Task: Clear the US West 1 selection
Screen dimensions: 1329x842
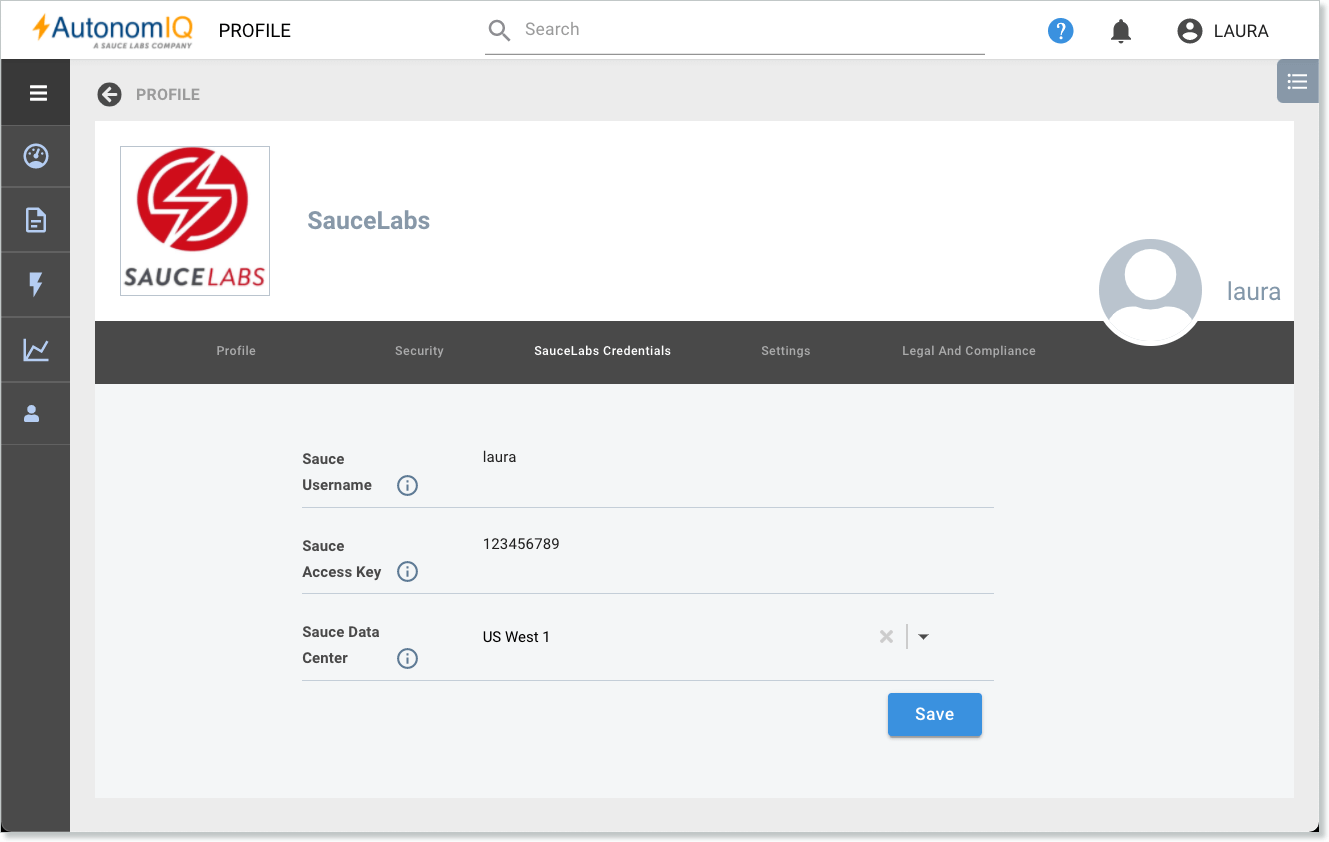Action: pyautogui.click(x=886, y=637)
